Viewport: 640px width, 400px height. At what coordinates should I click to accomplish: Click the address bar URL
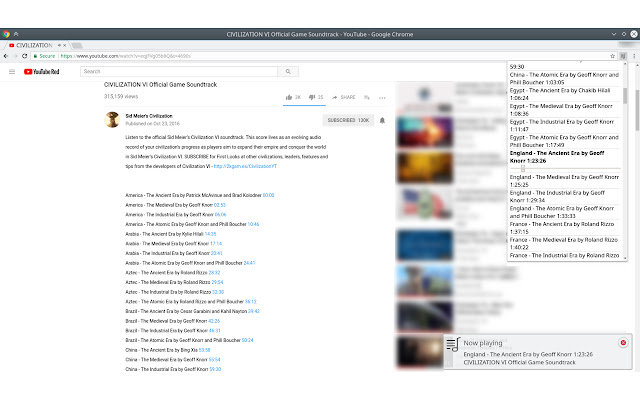[126, 56]
